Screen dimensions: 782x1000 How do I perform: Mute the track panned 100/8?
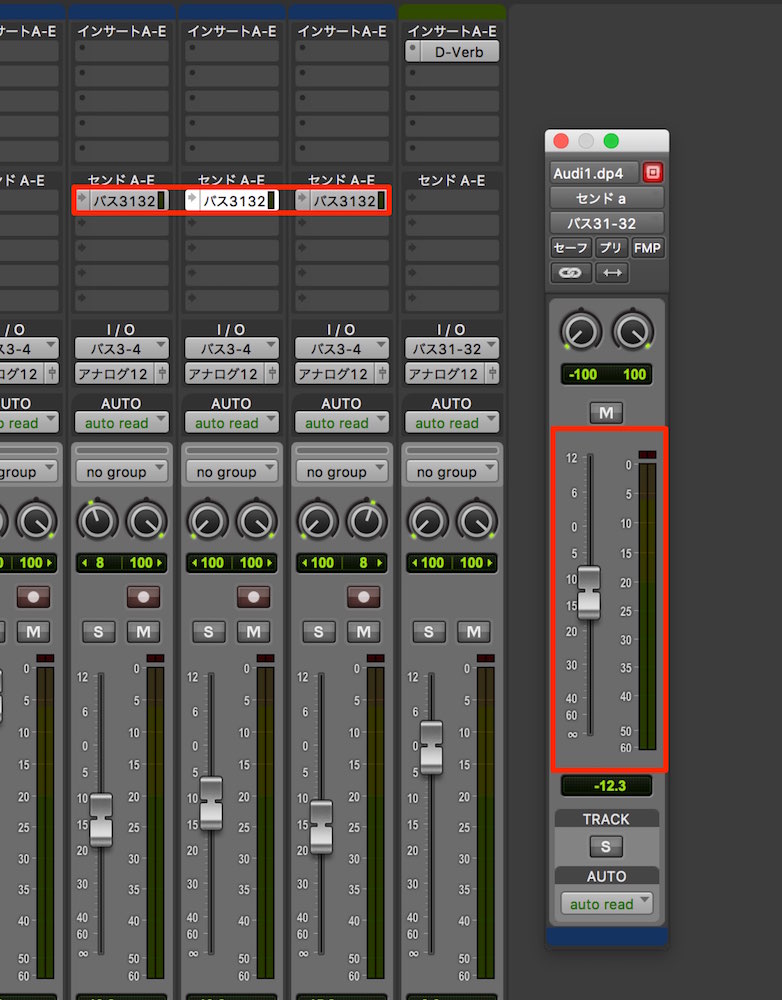[364, 632]
